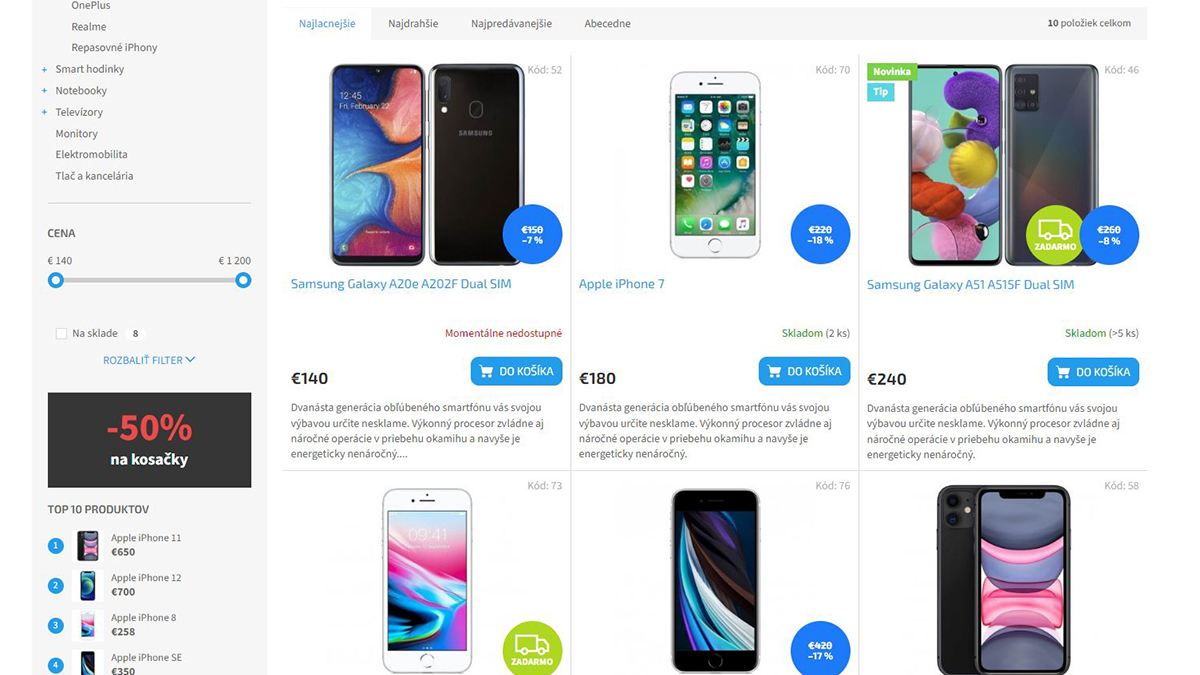1200x675 pixels.
Task: Add iPhone 7 to cart with Do košíka
Action: 804,371
